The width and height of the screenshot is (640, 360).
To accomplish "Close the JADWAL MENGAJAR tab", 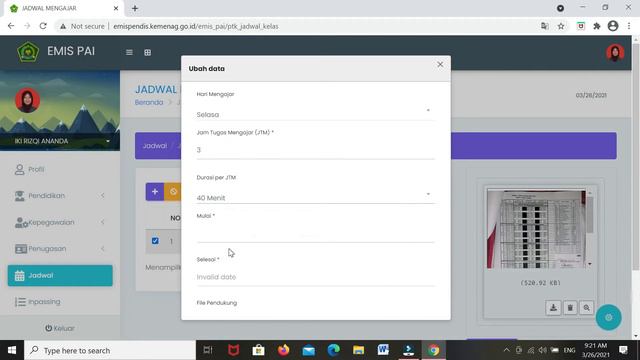I will pos(116,8).
